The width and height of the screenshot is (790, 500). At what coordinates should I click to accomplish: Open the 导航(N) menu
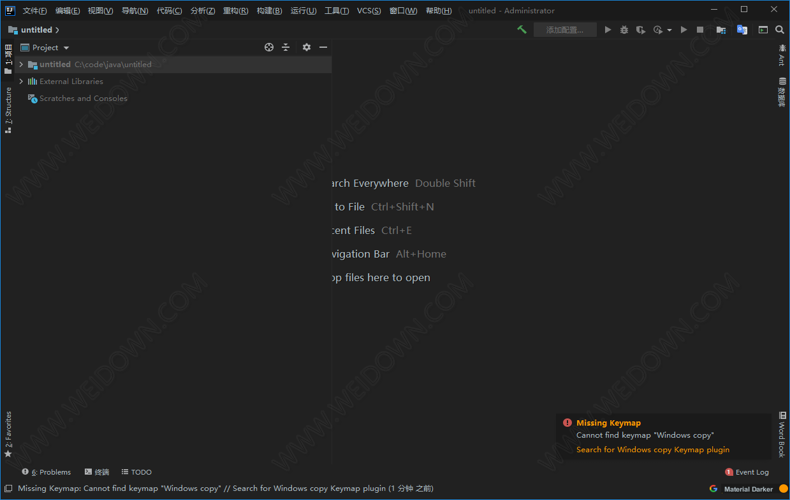coord(135,11)
